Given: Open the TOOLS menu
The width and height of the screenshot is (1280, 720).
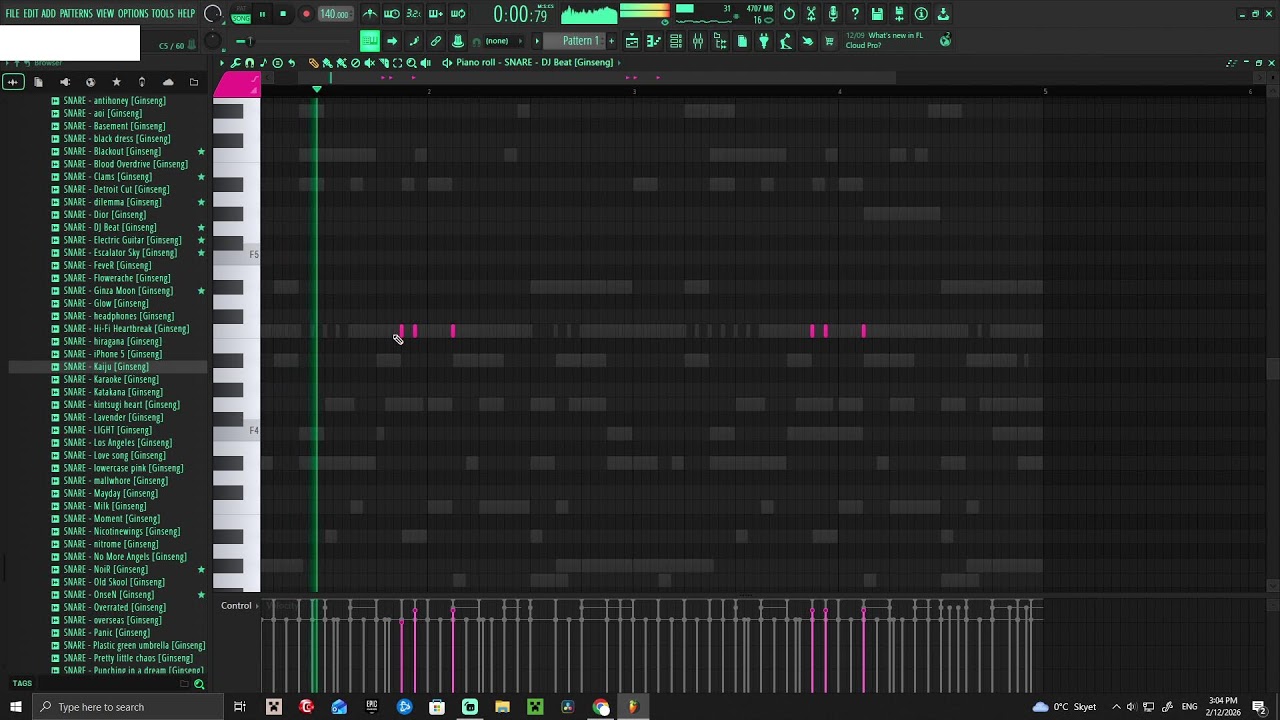Looking at the screenshot, I should pyautogui.click(x=163, y=14).
